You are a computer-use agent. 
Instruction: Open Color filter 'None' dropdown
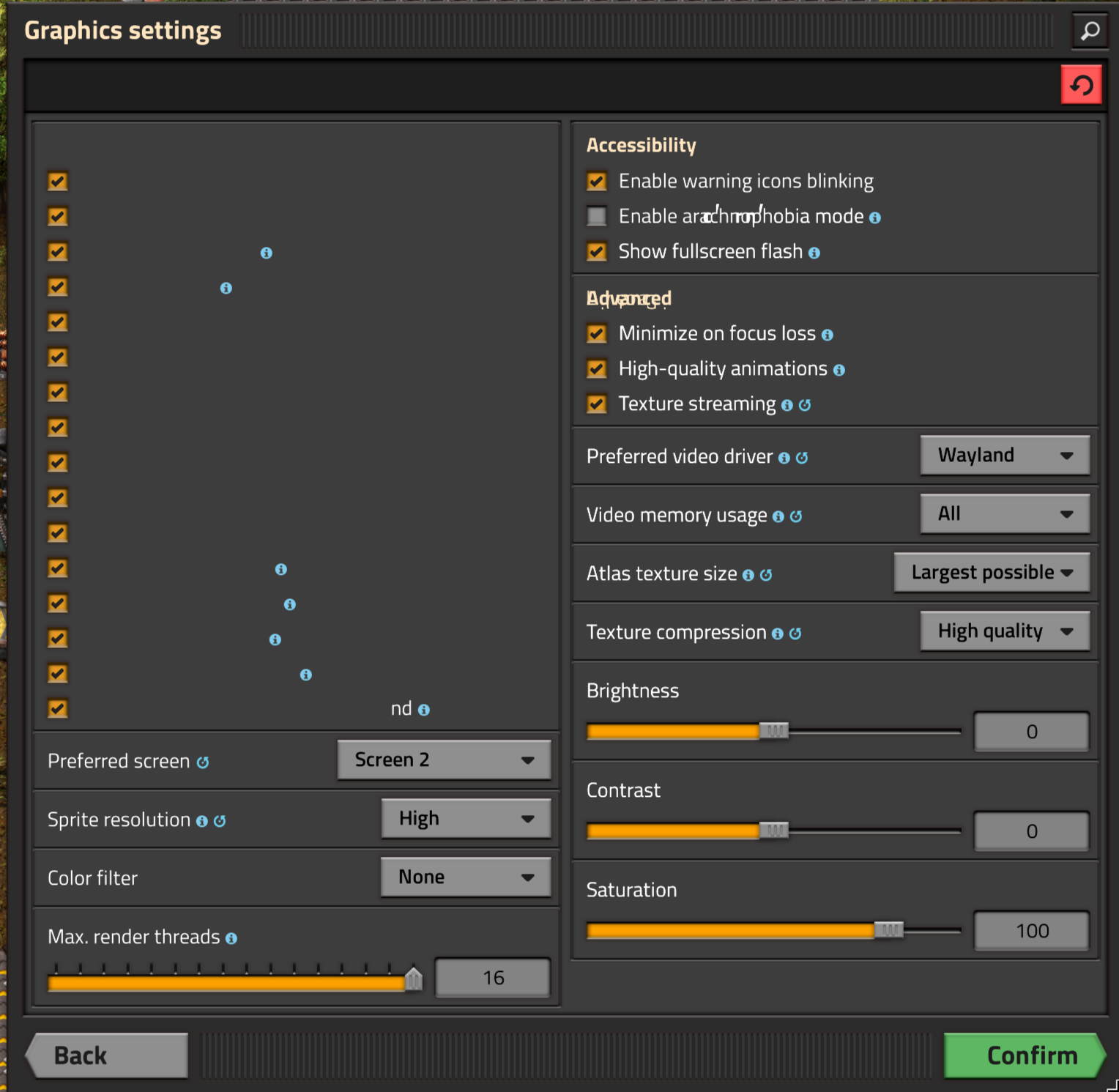(x=466, y=877)
